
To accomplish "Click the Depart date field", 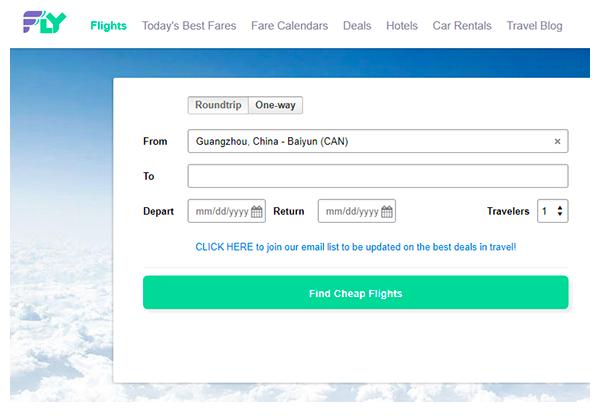I will pos(226,211).
